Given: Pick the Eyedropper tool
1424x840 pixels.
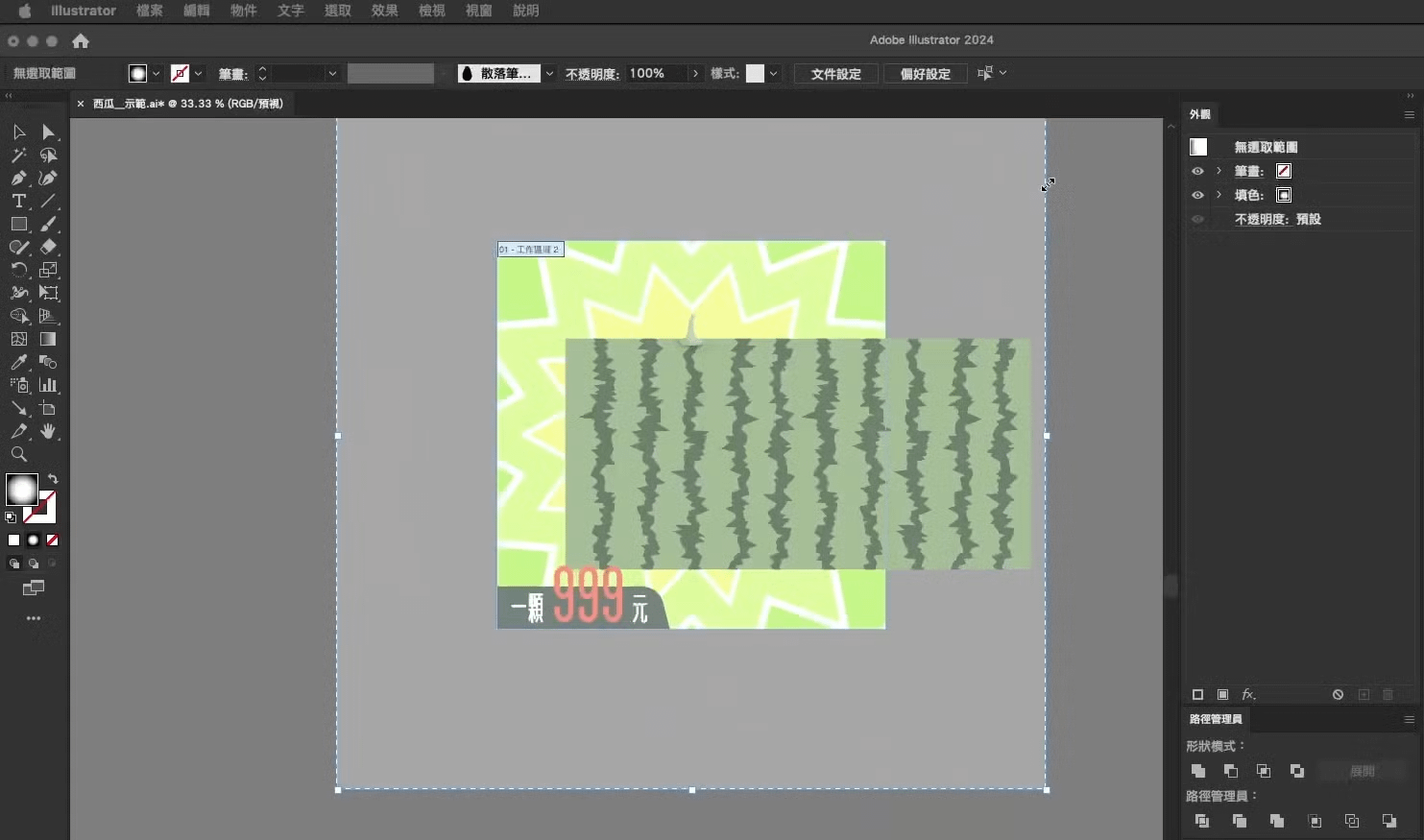Looking at the screenshot, I should tap(18, 363).
